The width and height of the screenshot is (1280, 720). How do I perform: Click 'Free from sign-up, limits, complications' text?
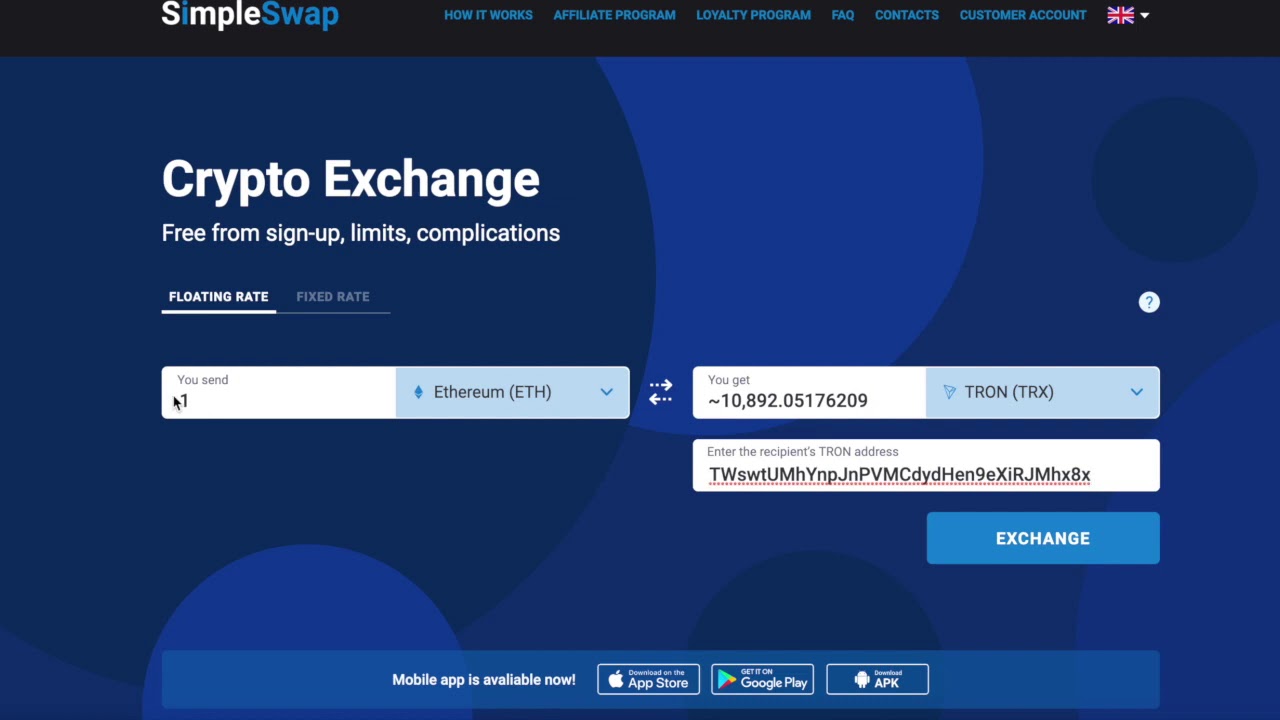(361, 233)
